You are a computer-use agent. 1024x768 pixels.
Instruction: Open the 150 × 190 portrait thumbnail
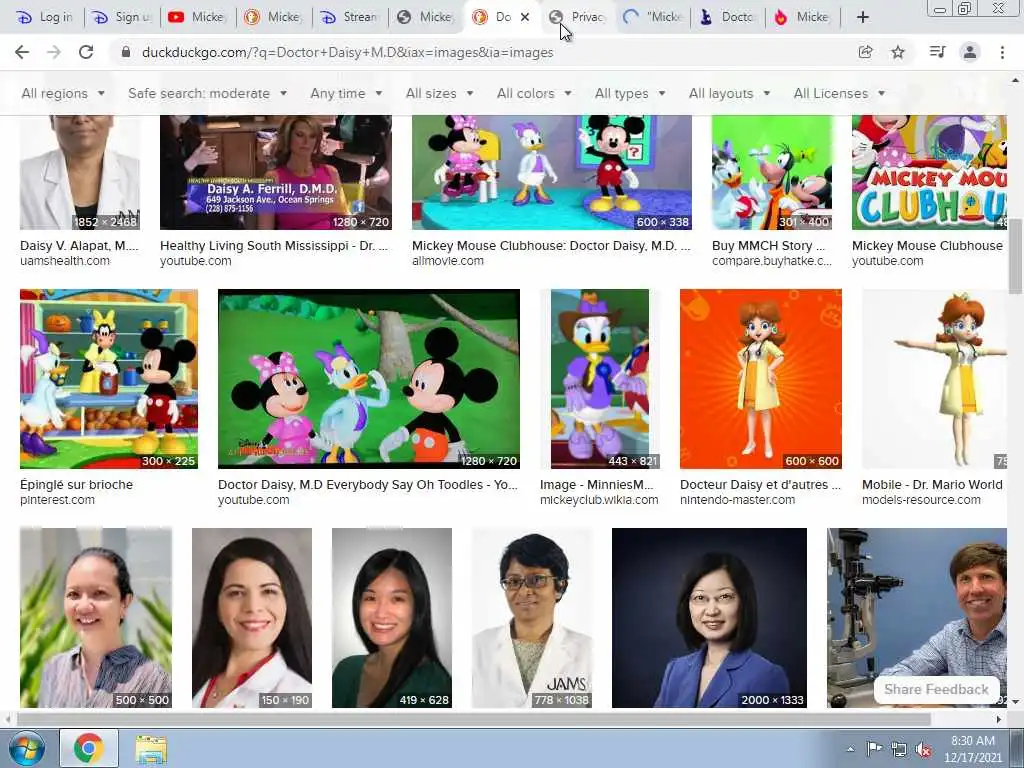pos(252,618)
